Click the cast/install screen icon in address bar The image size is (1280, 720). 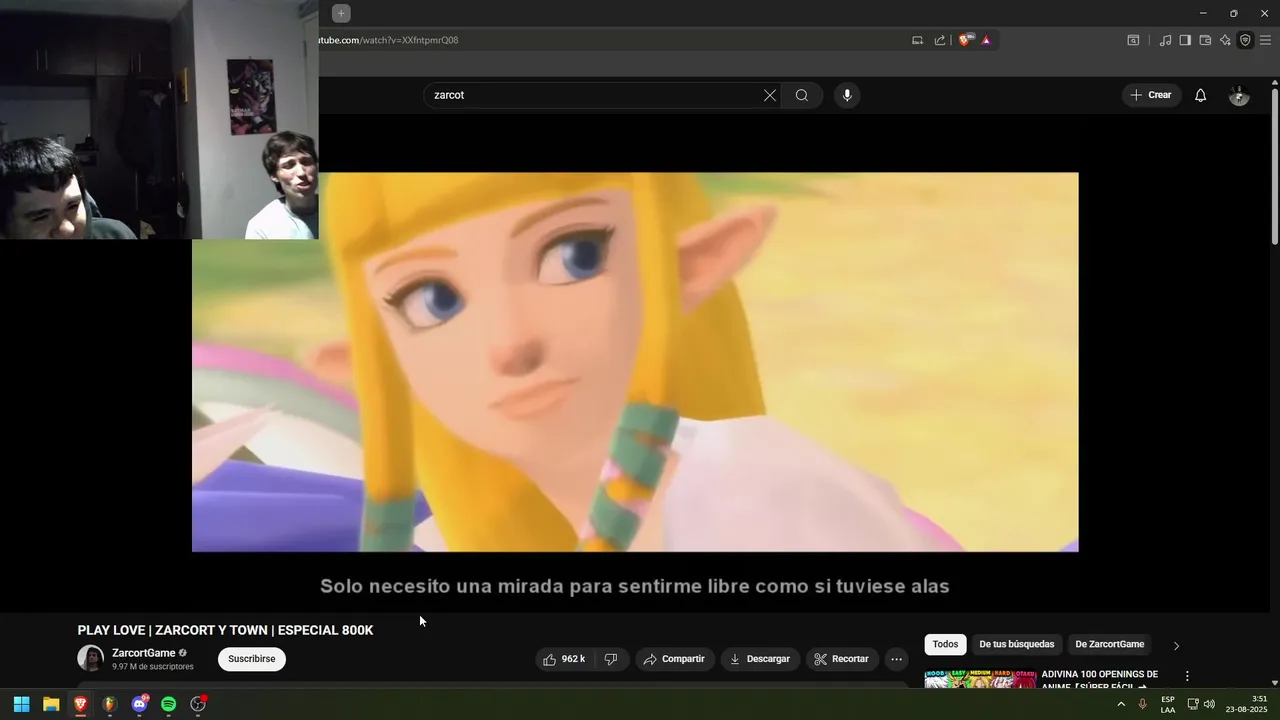[x=917, y=40]
